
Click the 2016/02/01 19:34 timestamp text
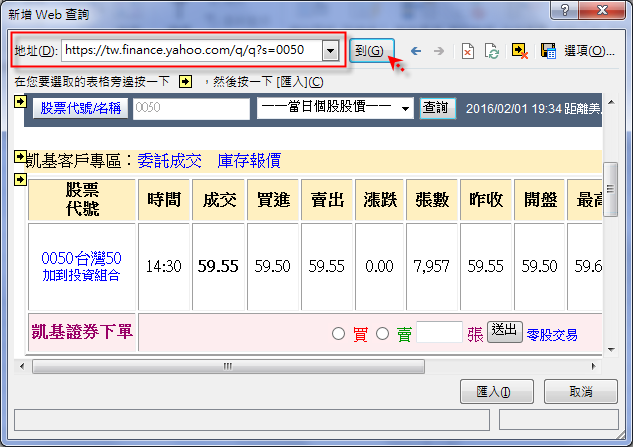(x=514, y=109)
